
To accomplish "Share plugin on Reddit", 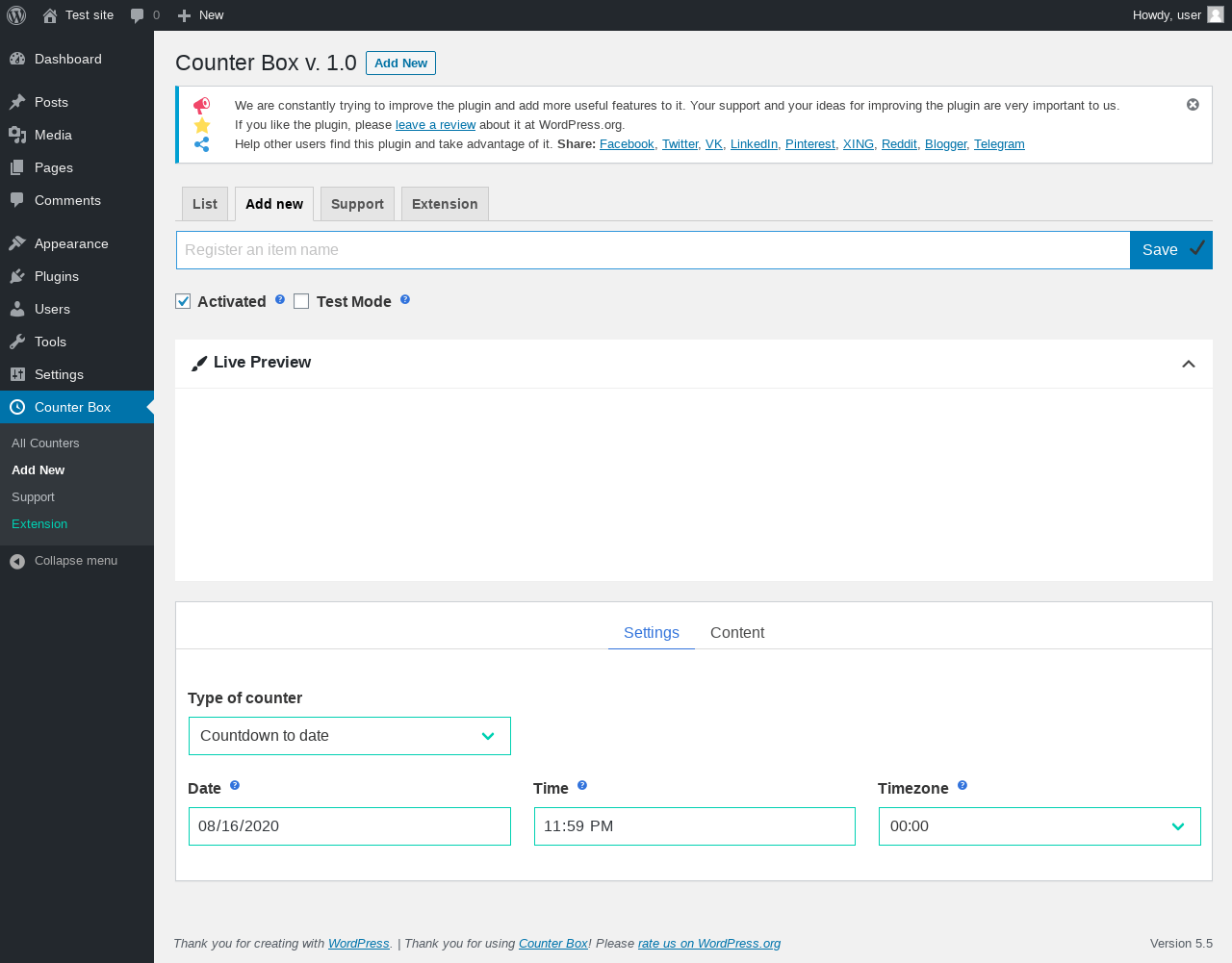I will pyautogui.click(x=899, y=144).
